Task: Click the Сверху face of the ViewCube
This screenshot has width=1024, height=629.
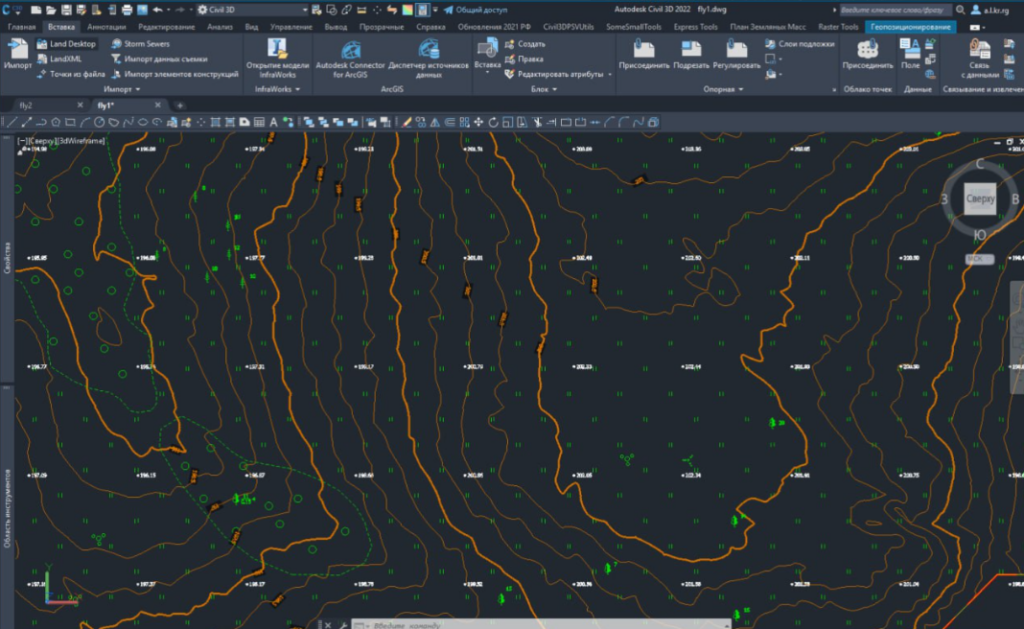Action: [x=980, y=199]
